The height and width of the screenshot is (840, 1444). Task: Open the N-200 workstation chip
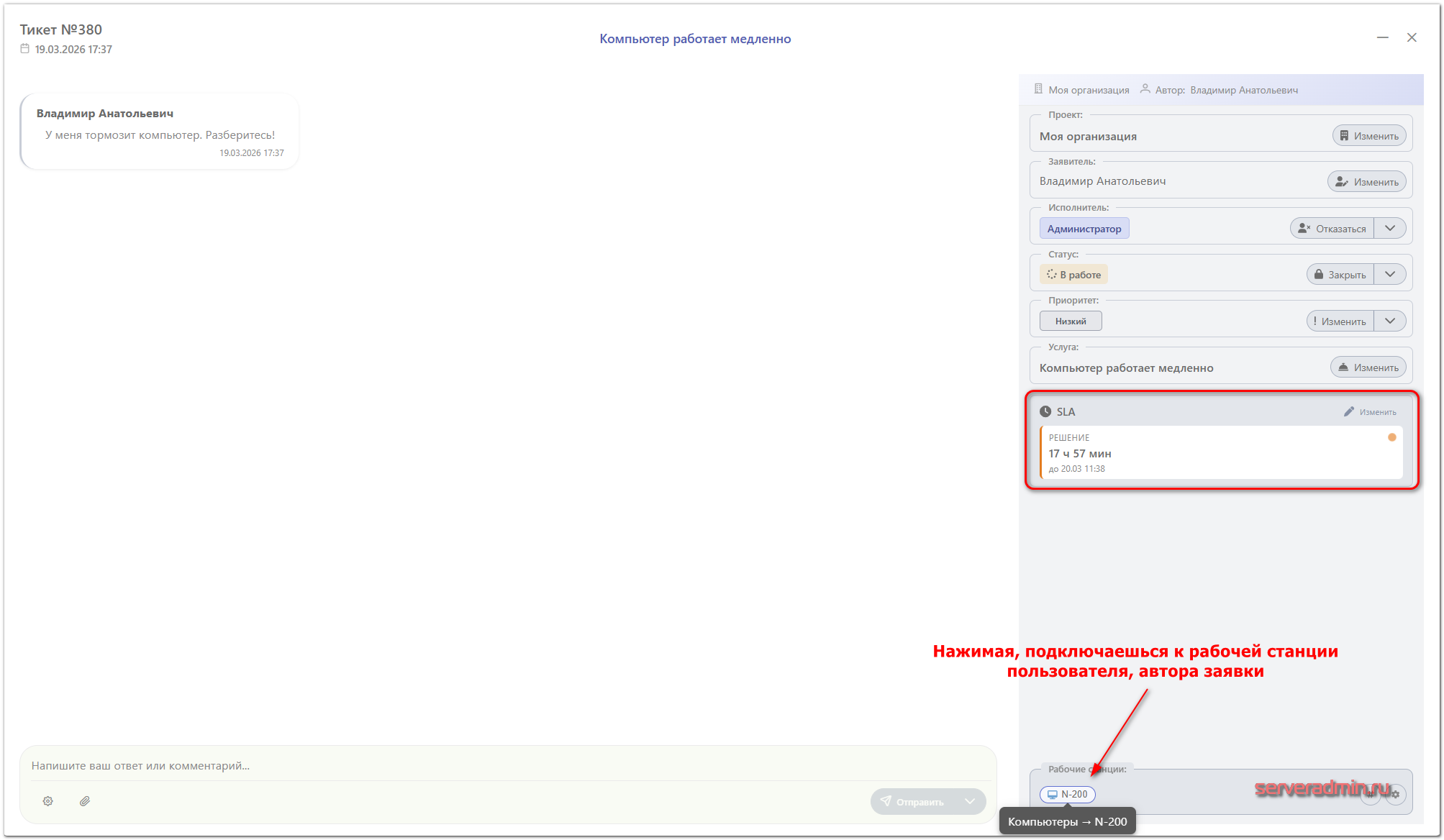point(1068,794)
